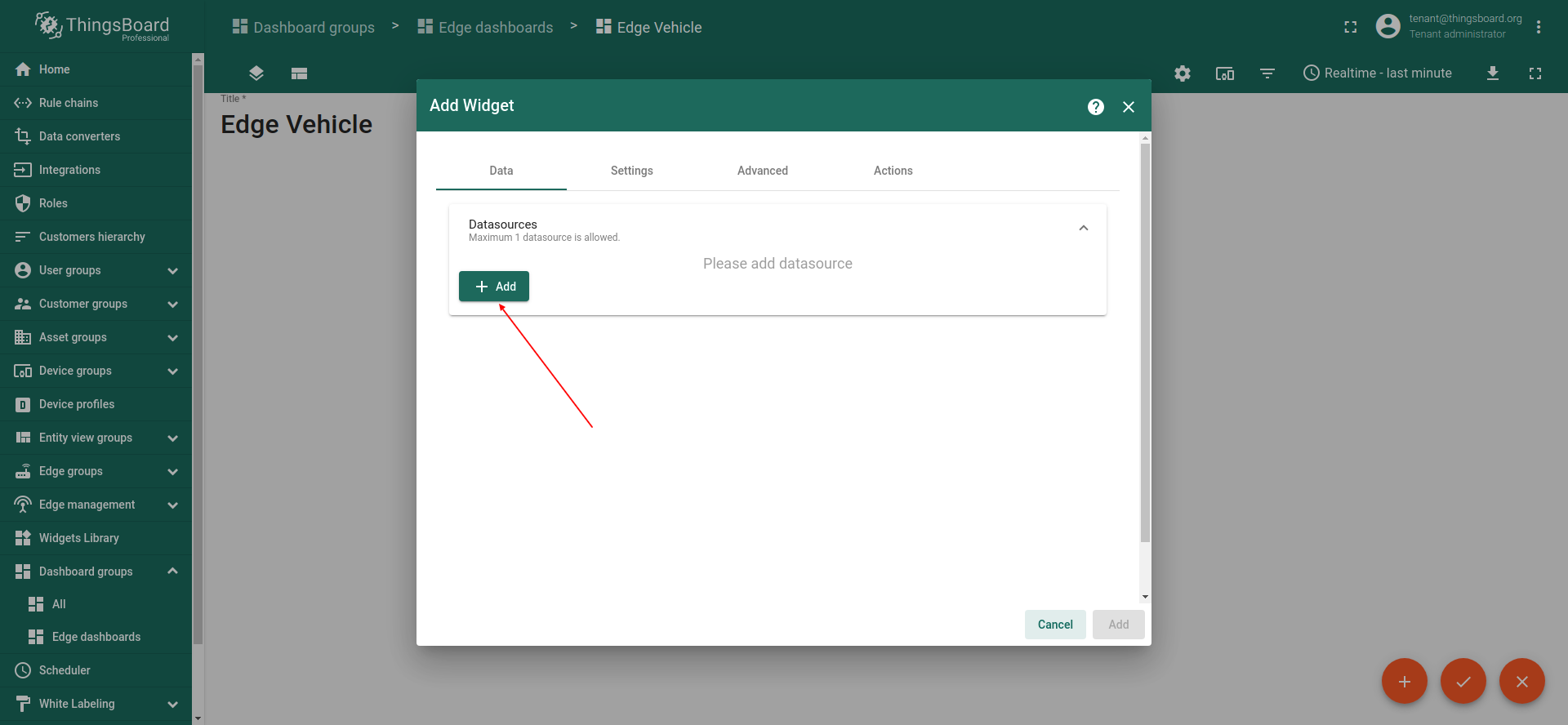1568x725 pixels.
Task: Open Roles page
Action: click(x=96, y=203)
